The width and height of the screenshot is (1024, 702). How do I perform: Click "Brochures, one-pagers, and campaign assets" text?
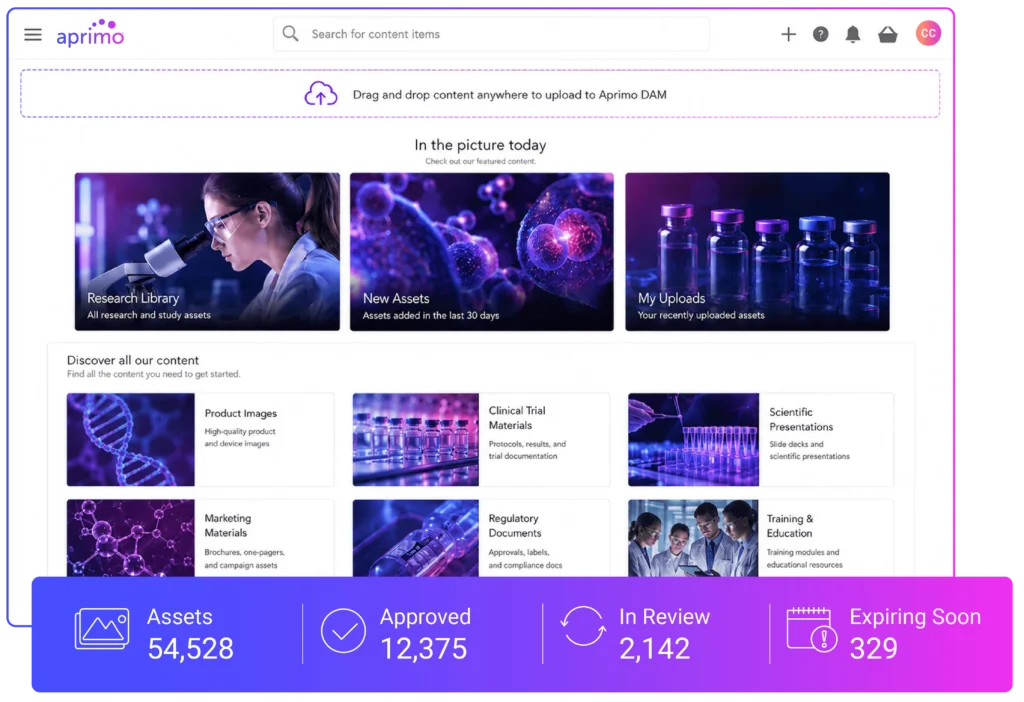coord(244,558)
